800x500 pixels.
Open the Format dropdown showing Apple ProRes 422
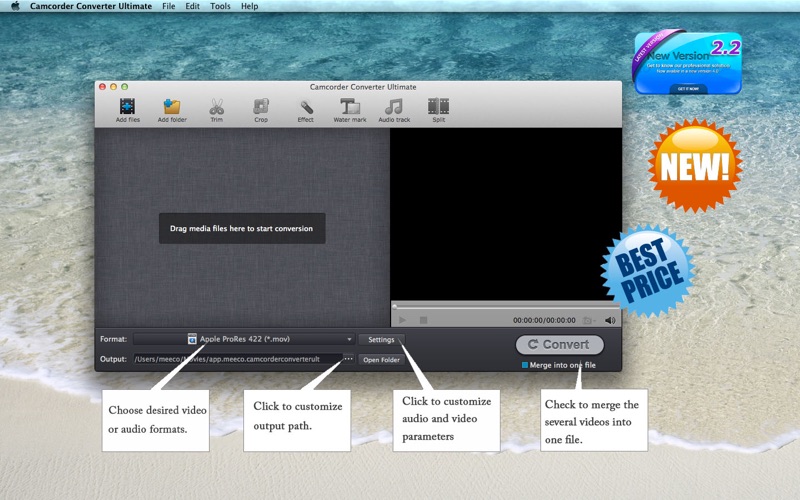pos(244,339)
